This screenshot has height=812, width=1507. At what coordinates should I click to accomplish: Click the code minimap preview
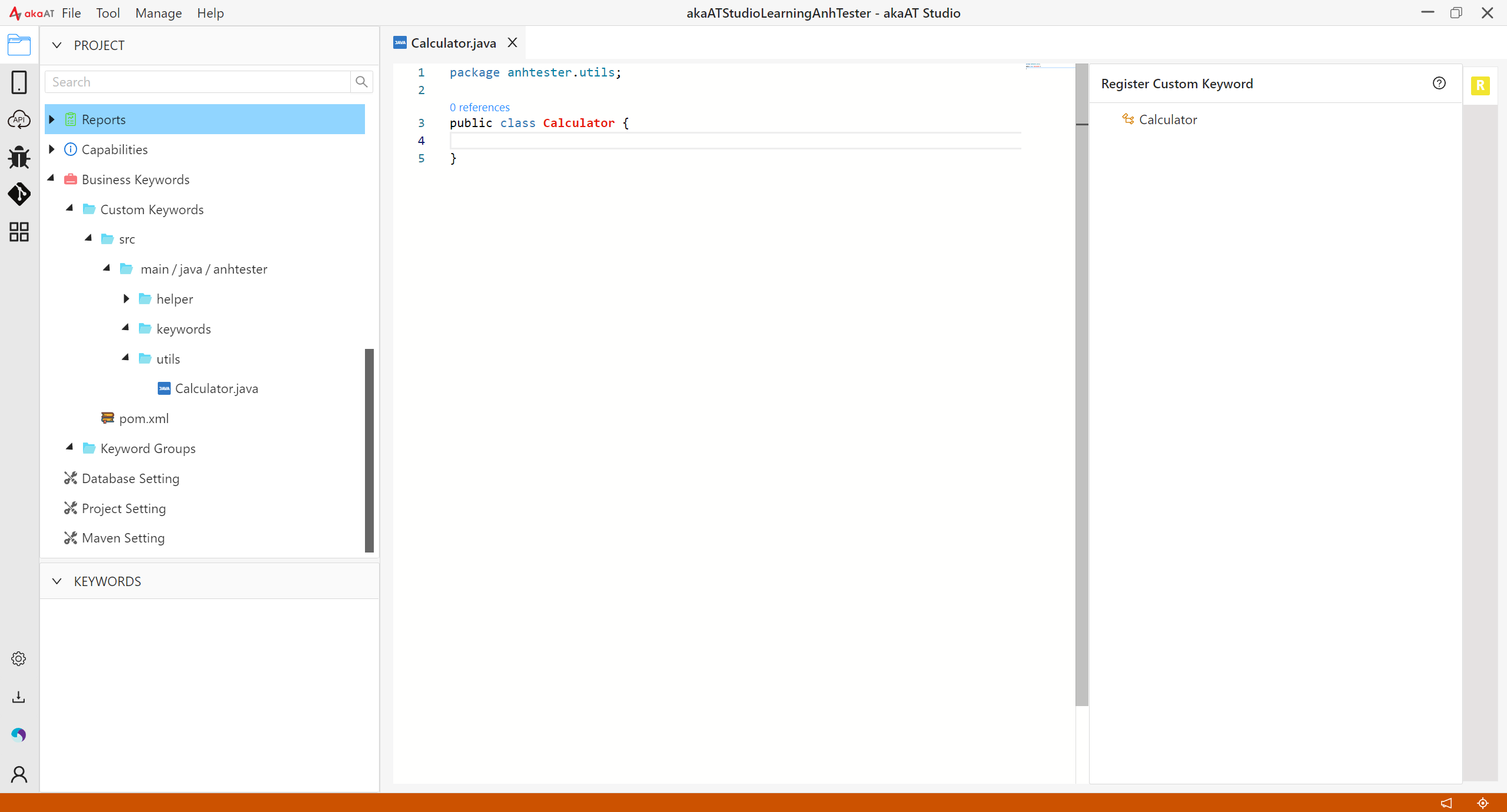click(1050, 66)
